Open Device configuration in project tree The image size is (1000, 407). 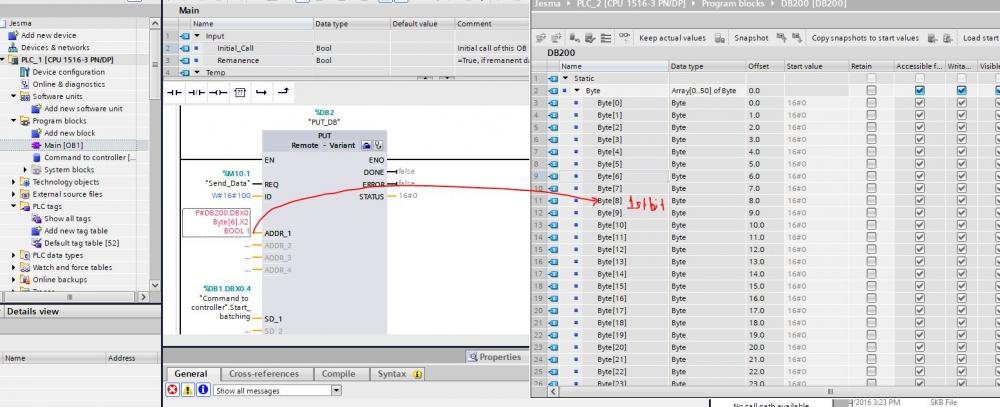[x=67, y=72]
